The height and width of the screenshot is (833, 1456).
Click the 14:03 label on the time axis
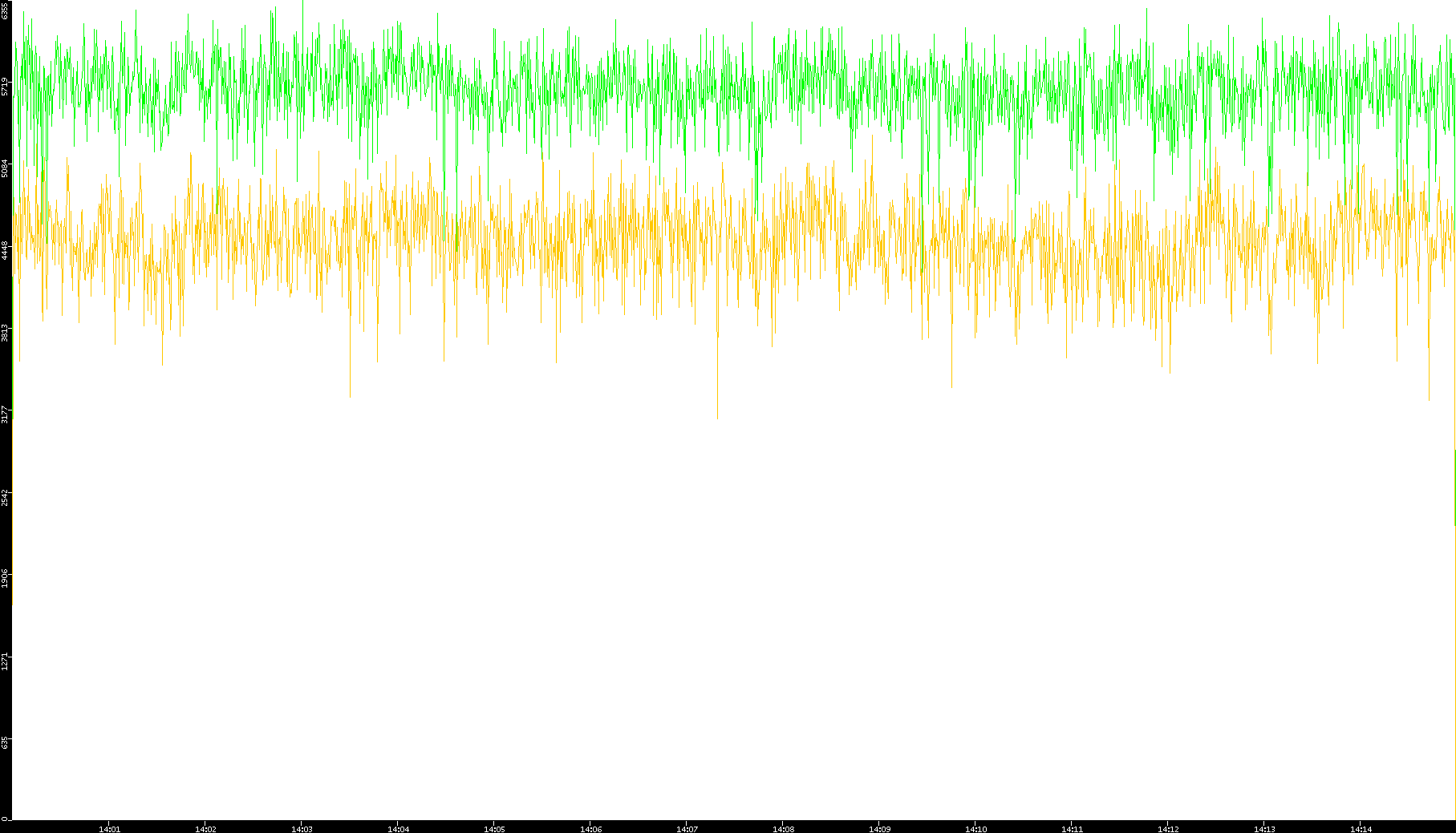302,829
